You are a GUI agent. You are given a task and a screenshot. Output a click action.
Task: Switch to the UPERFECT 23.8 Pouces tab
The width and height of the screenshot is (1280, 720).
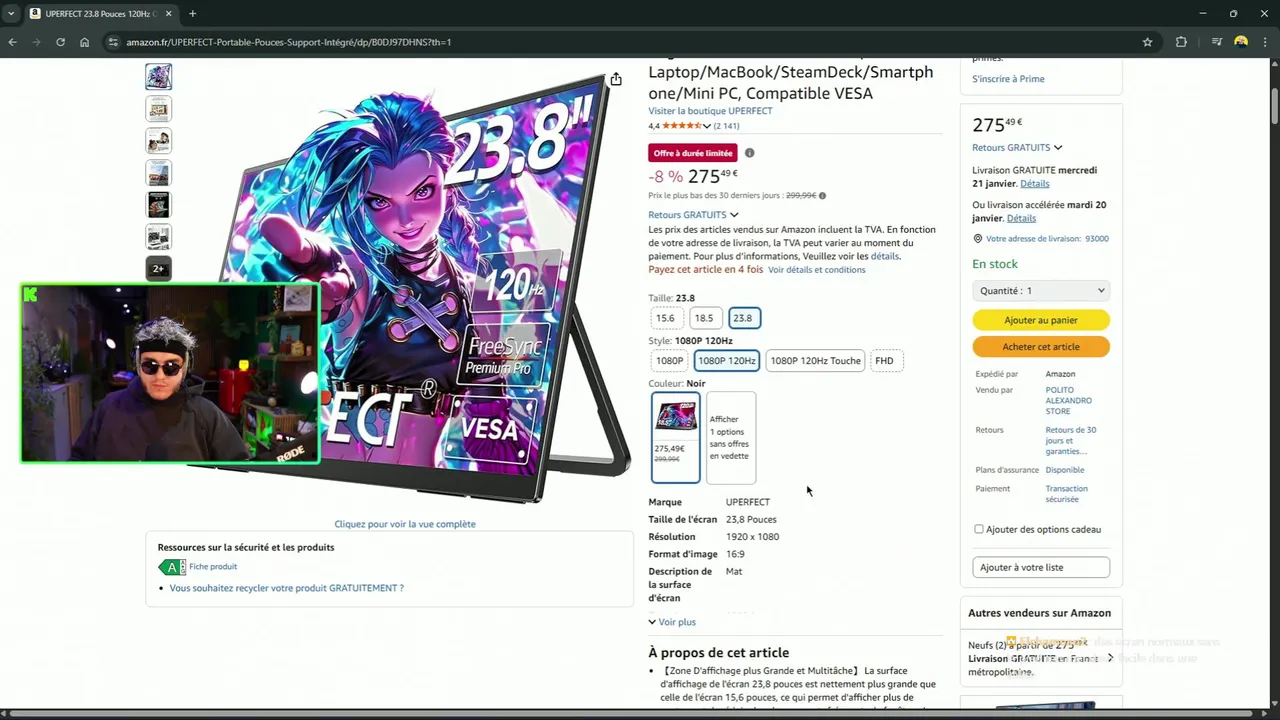98,14
